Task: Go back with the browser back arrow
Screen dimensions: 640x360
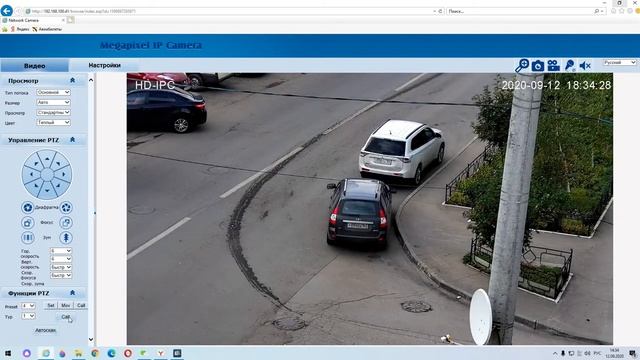Action: click(7, 11)
